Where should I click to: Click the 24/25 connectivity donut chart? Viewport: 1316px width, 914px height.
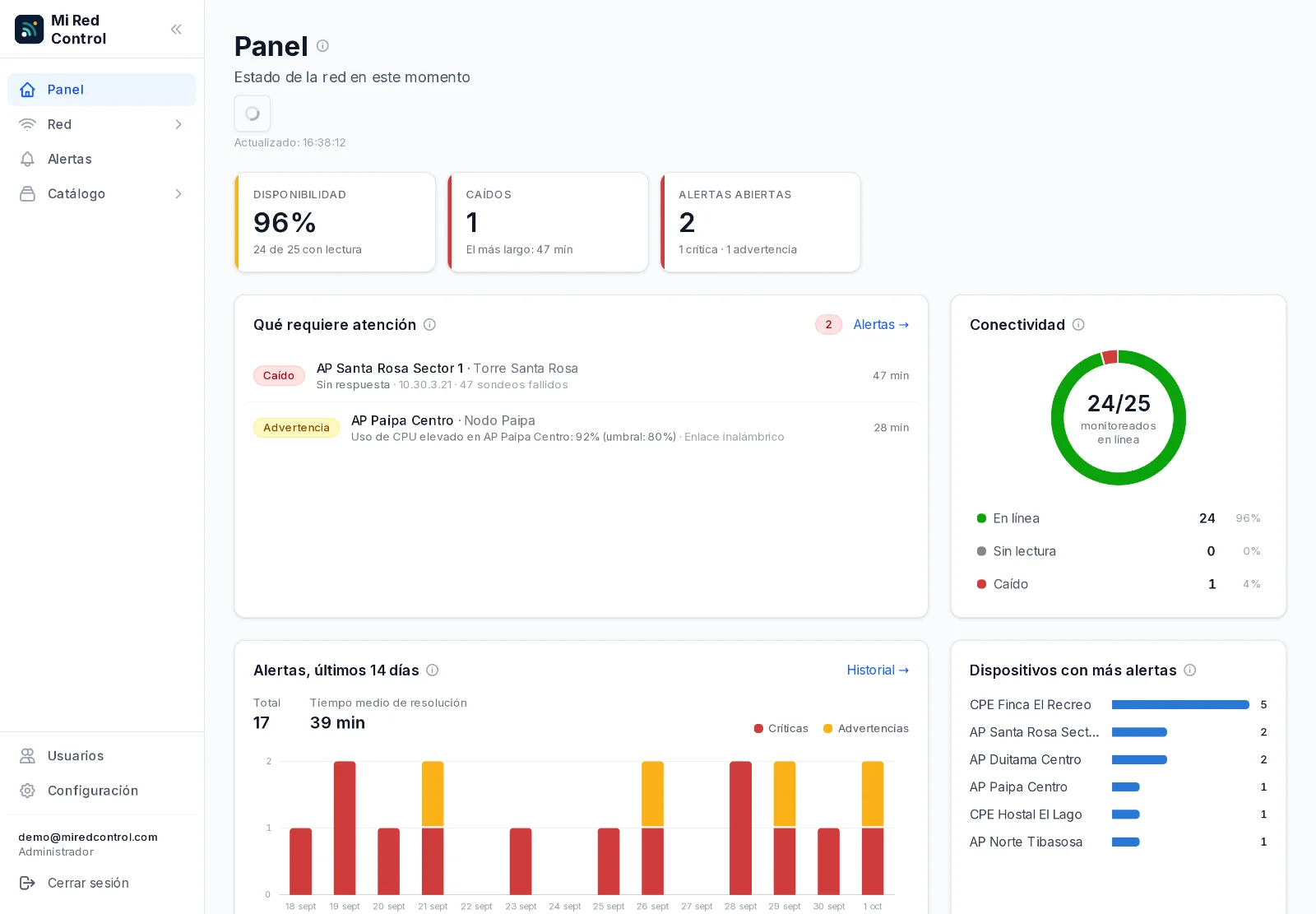pyautogui.click(x=1119, y=418)
